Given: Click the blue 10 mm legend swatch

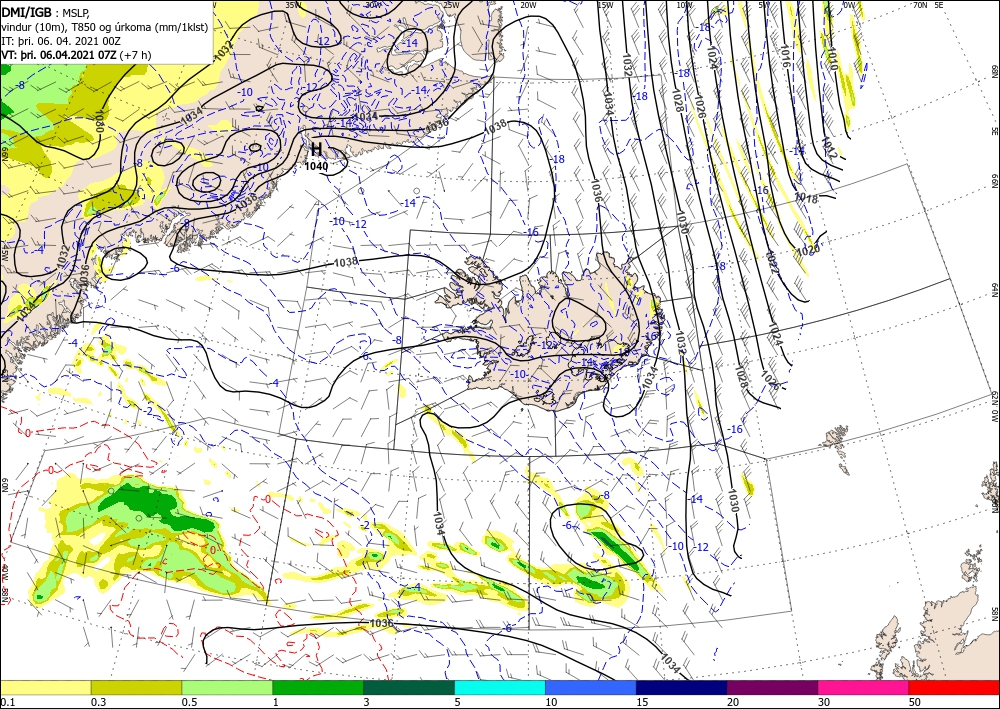Looking at the screenshot, I should tap(591, 687).
